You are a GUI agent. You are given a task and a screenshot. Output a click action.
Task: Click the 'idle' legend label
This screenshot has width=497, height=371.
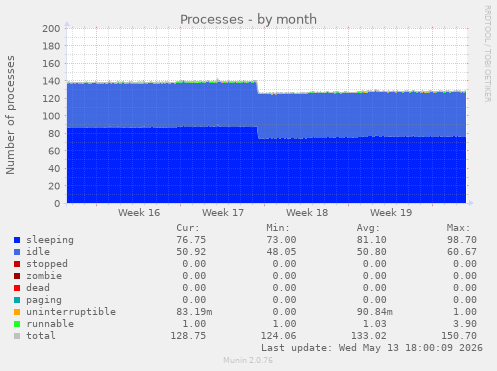coord(38,252)
